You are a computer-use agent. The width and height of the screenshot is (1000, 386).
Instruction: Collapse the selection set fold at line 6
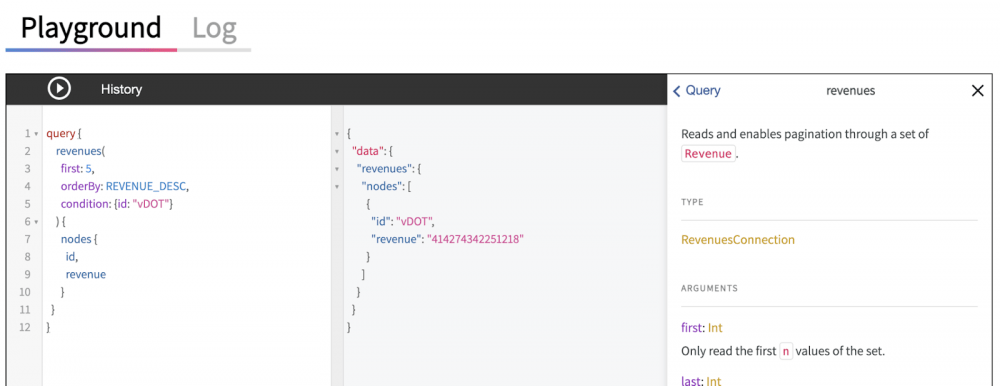36,222
